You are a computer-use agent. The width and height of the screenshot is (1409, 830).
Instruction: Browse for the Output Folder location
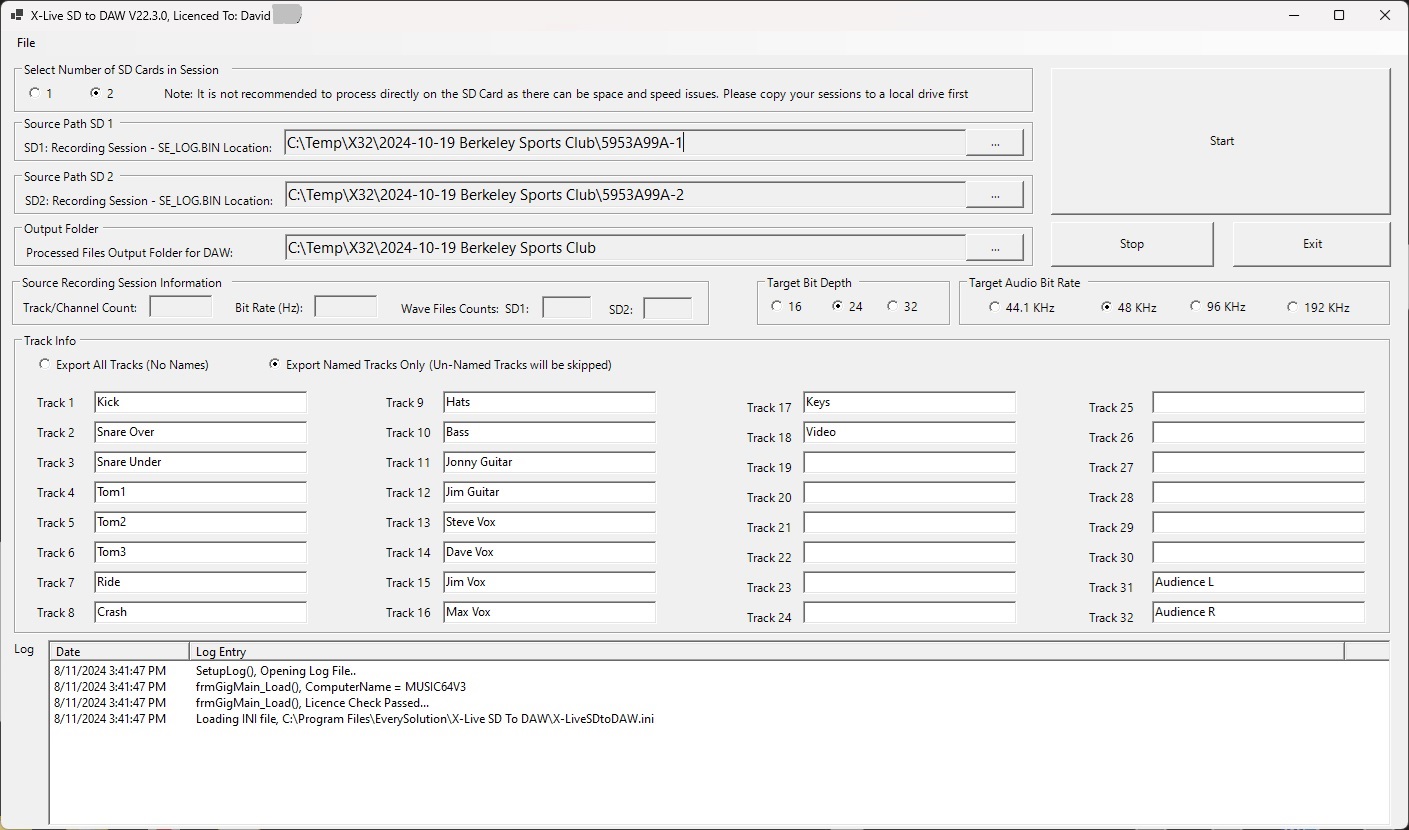[x=994, y=247]
